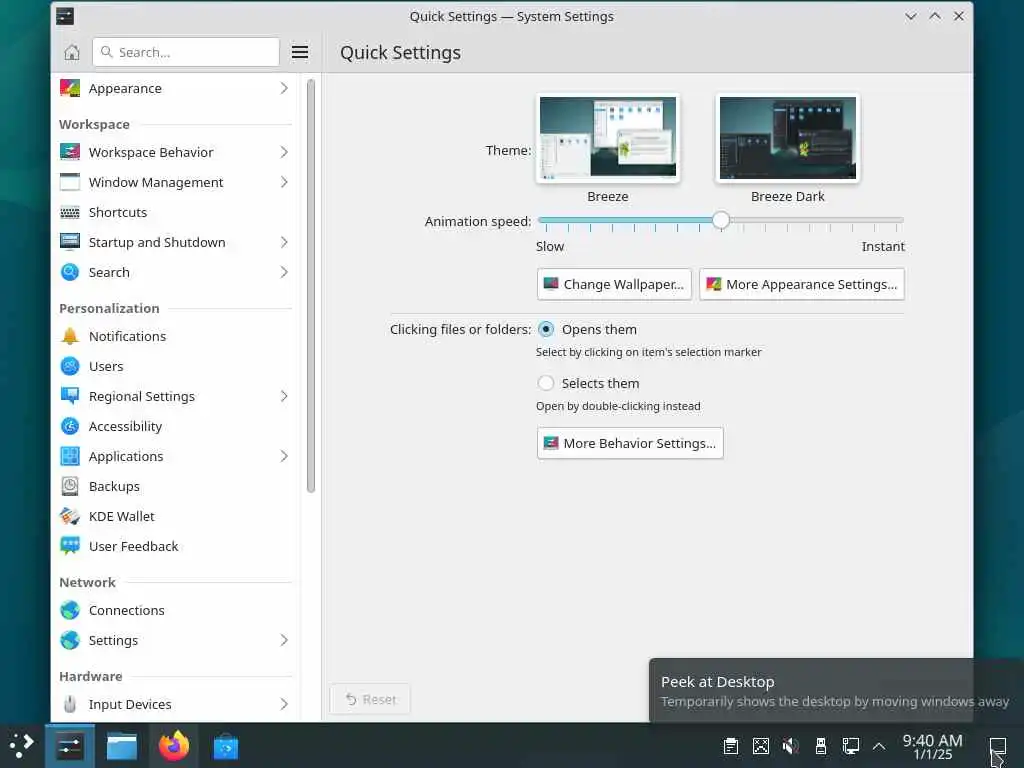Click the clock showing 9:40 AM

click(x=932, y=746)
